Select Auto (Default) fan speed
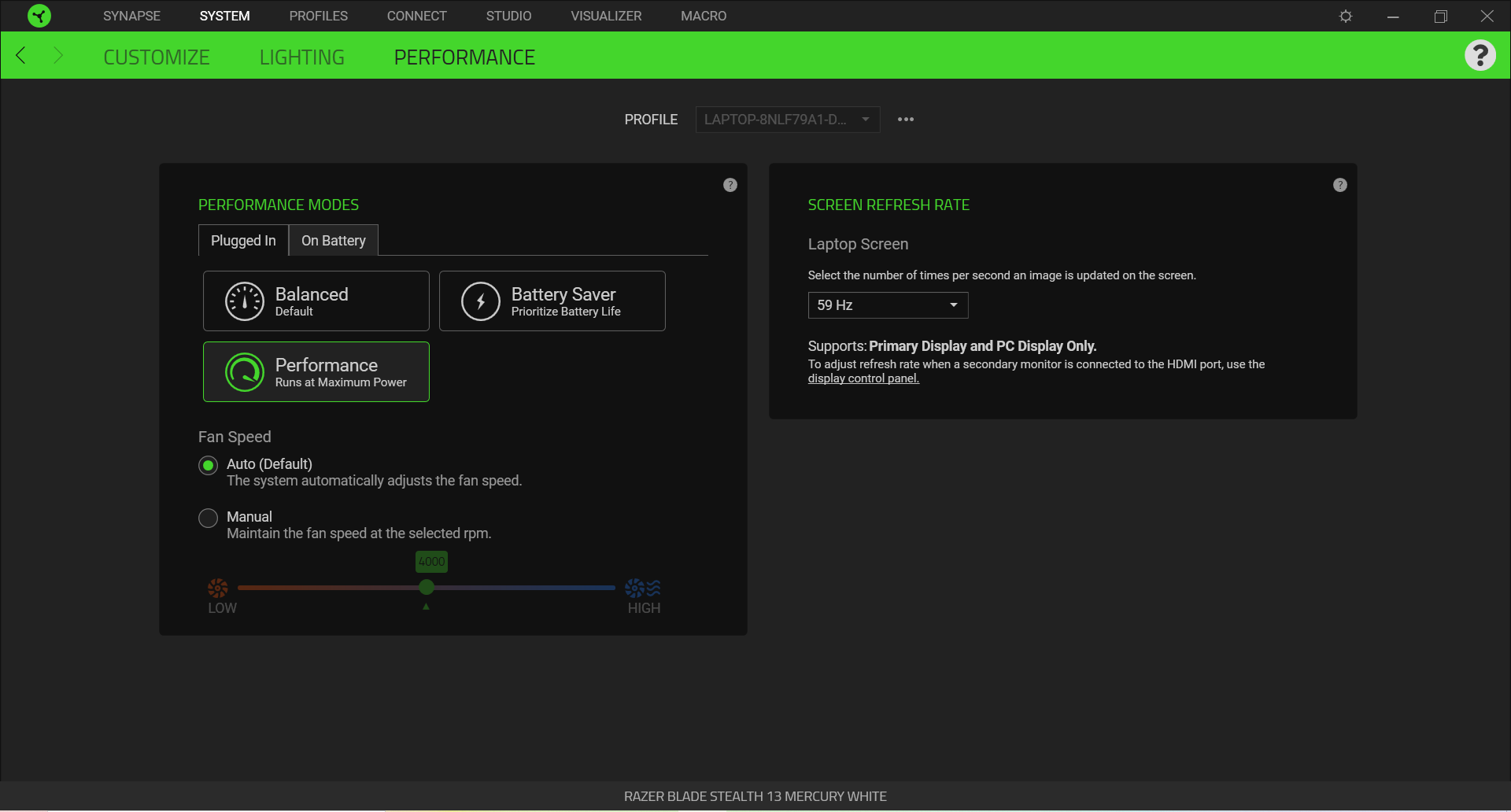Viewport: 1511px width, 812px height. [209, 465]
